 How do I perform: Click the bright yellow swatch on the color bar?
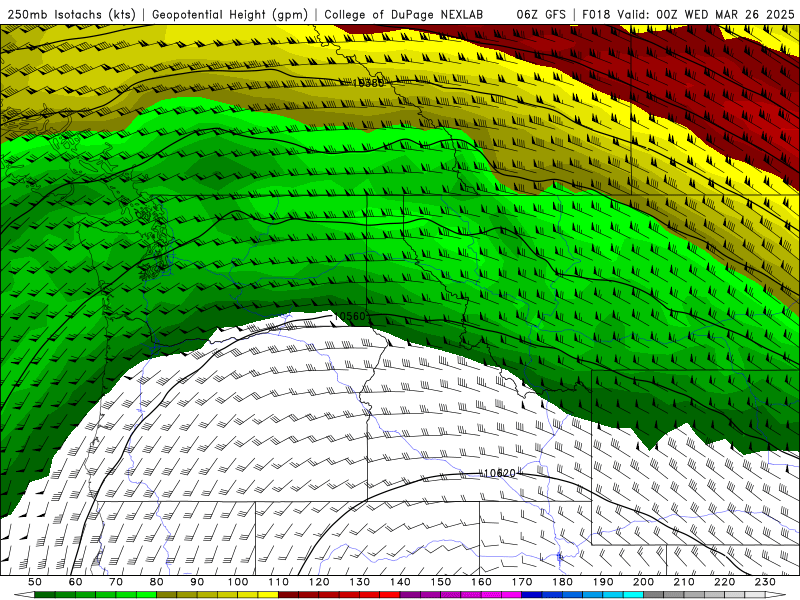(268, 595)
